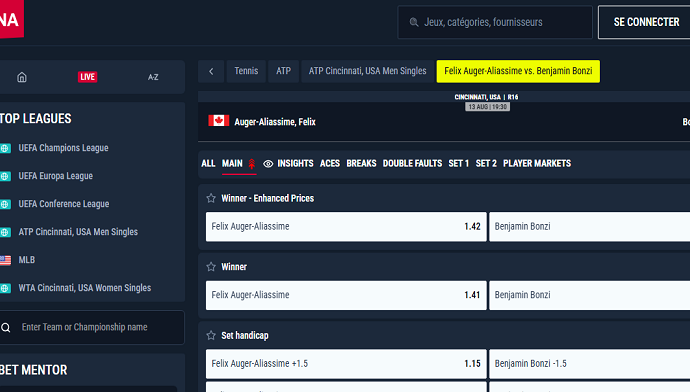690x392 pixels.
Task: Click the BET MENTOR heading
Action: [x=33, y=370]
